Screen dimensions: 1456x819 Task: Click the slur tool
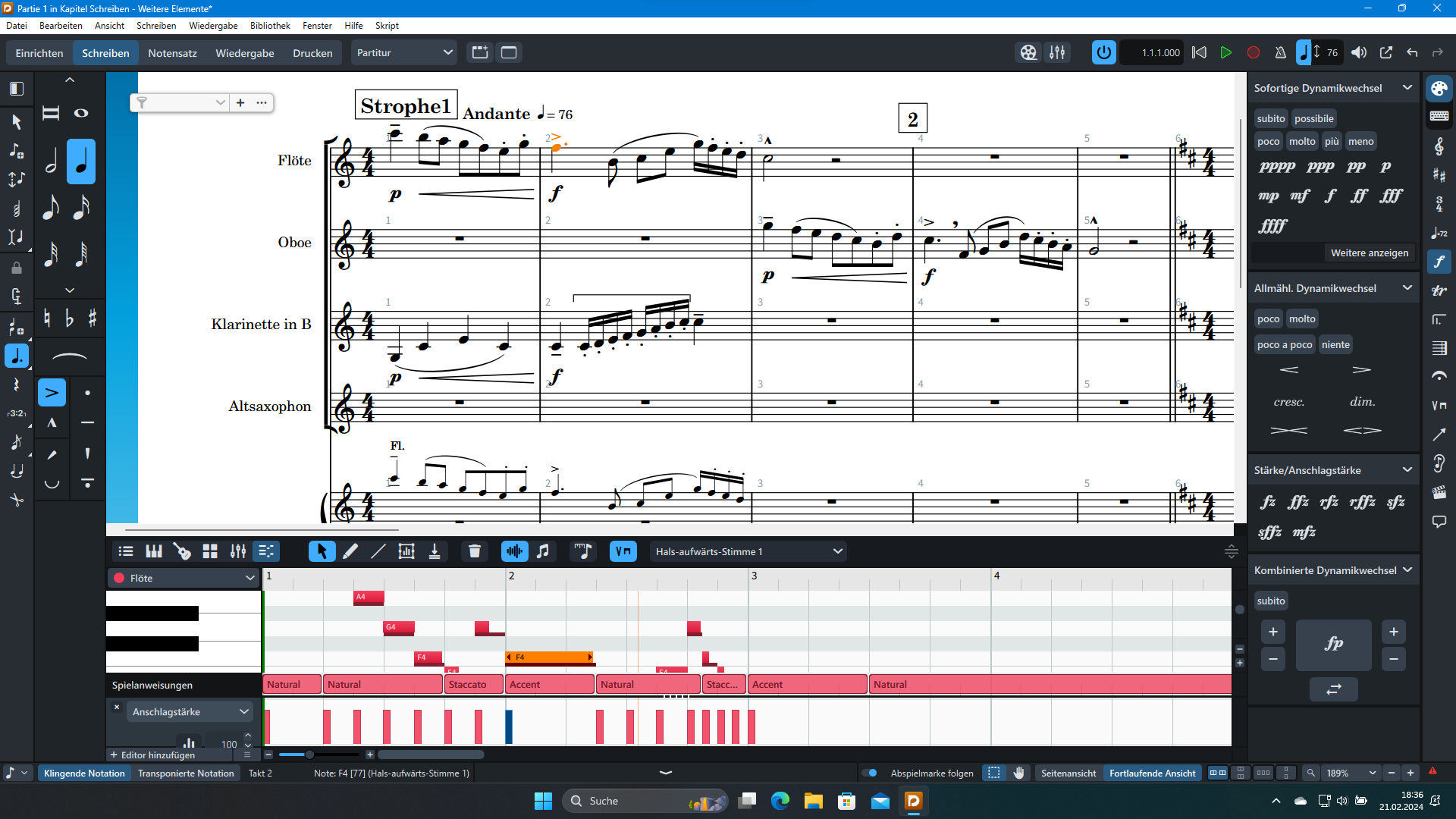point(69,356)
